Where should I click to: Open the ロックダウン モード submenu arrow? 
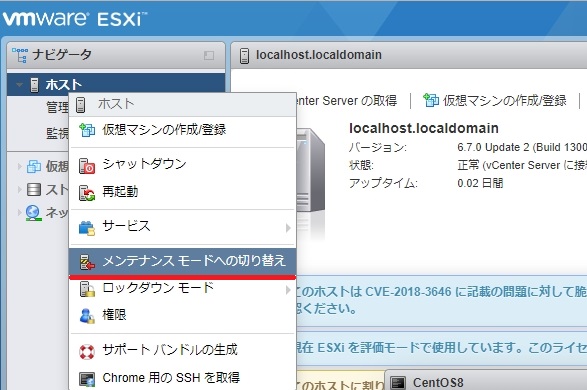click(x=288, y=290)
